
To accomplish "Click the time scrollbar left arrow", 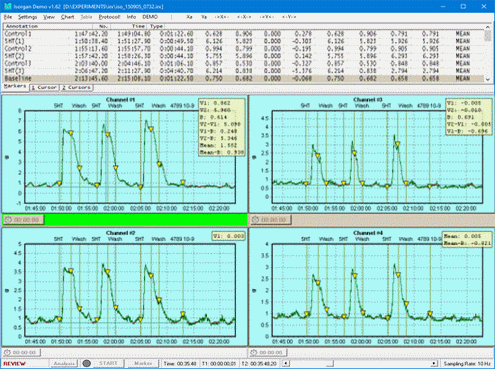I will 286,363.
